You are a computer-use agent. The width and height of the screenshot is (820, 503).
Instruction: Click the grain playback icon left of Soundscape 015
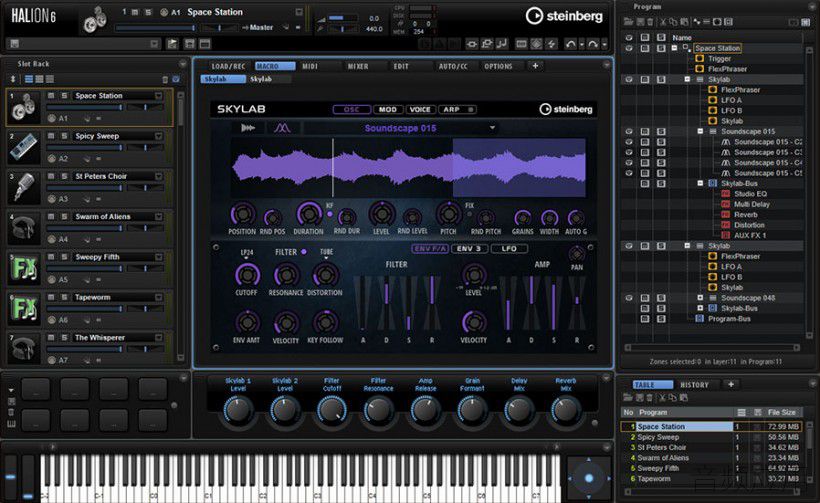click(248, 128)
